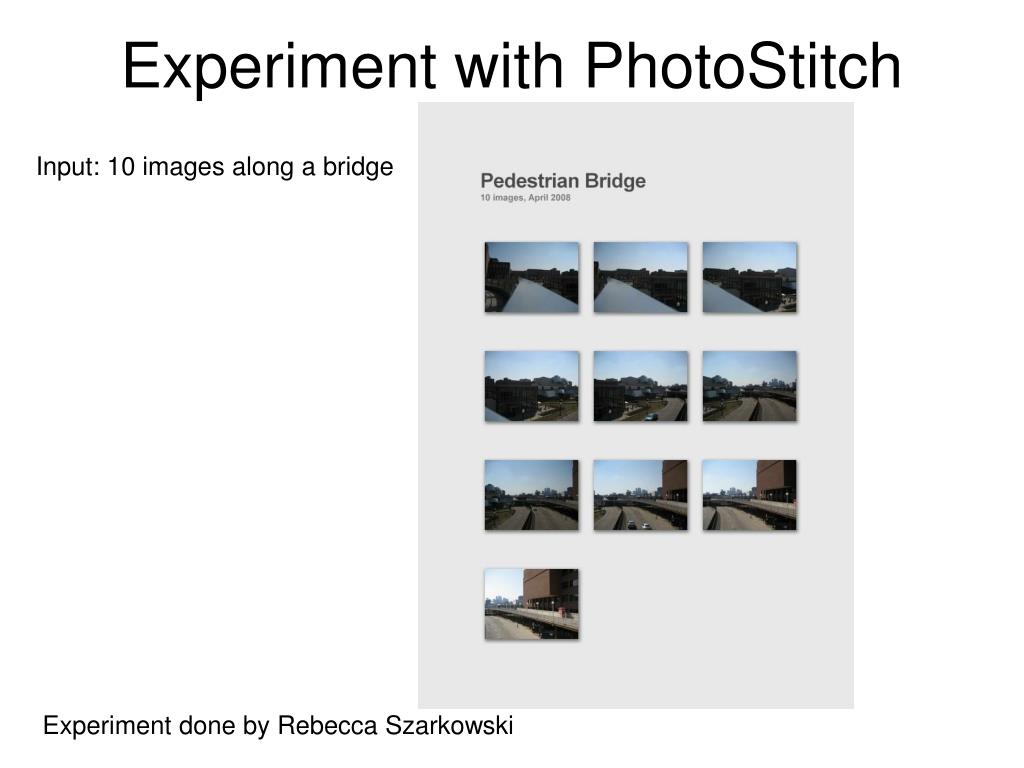Viewport: 1024px width, 768px height.
Task: Click the first thumbnail in the third row
Action: tap(532, 495)
